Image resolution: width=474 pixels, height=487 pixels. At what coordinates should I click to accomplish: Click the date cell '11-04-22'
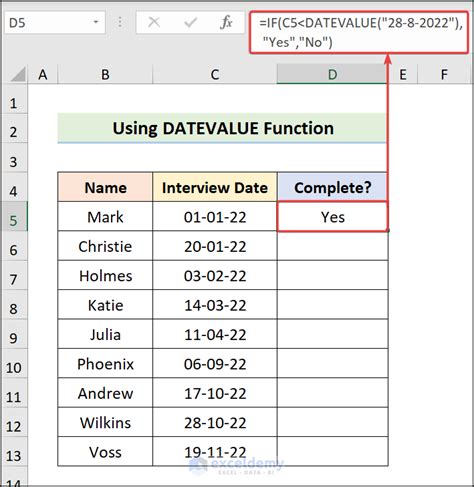(x=215, y=334)
